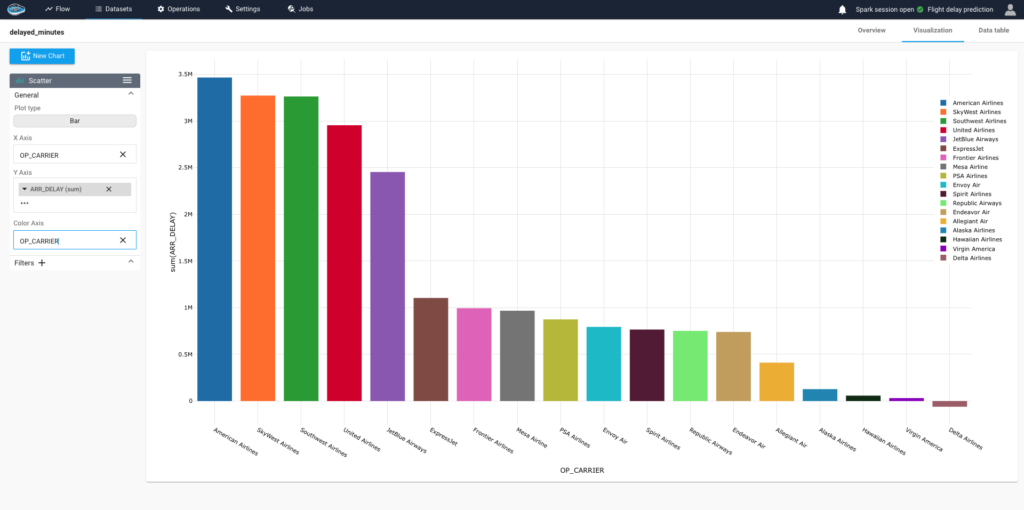Click the application logo in the top bar
The width and height of the screenshot is (1024, 510).
point(16,9)
